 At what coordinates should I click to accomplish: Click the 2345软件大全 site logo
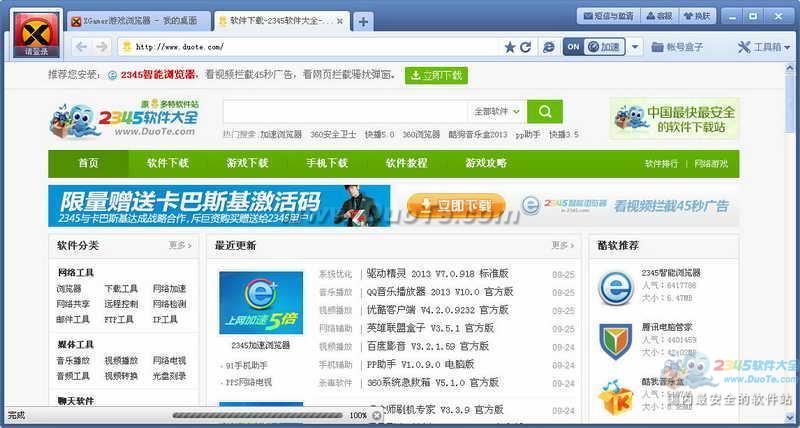(124, 119)
